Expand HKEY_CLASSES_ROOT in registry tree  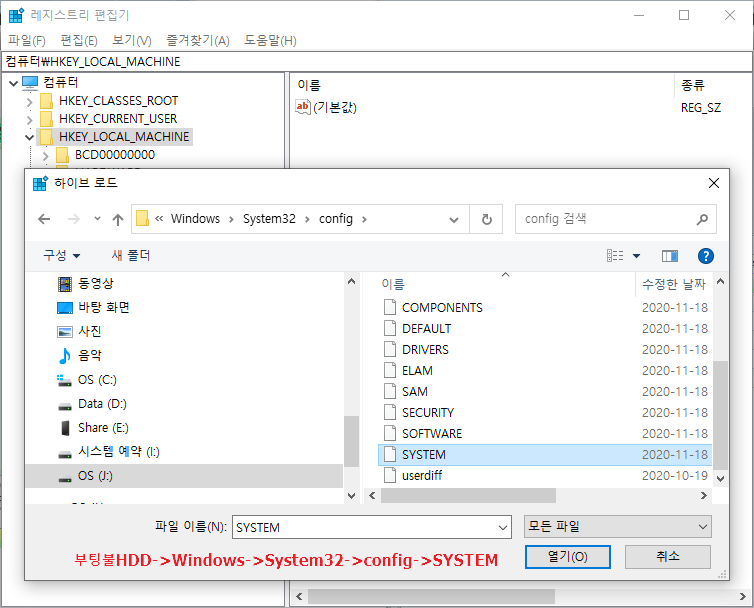coord(29,101)
